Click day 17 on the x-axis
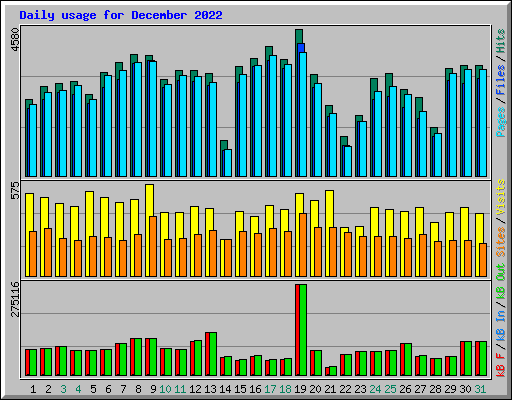512x400 pixels. point(270,389)
